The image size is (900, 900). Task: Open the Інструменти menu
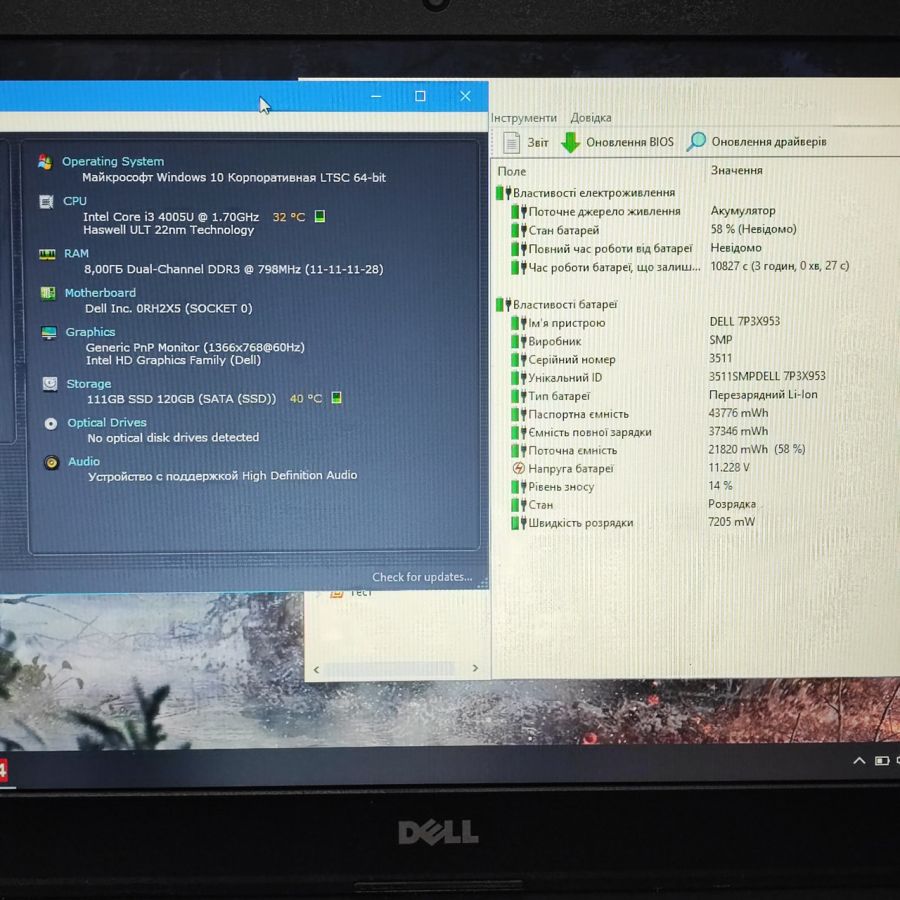(523, 118)
